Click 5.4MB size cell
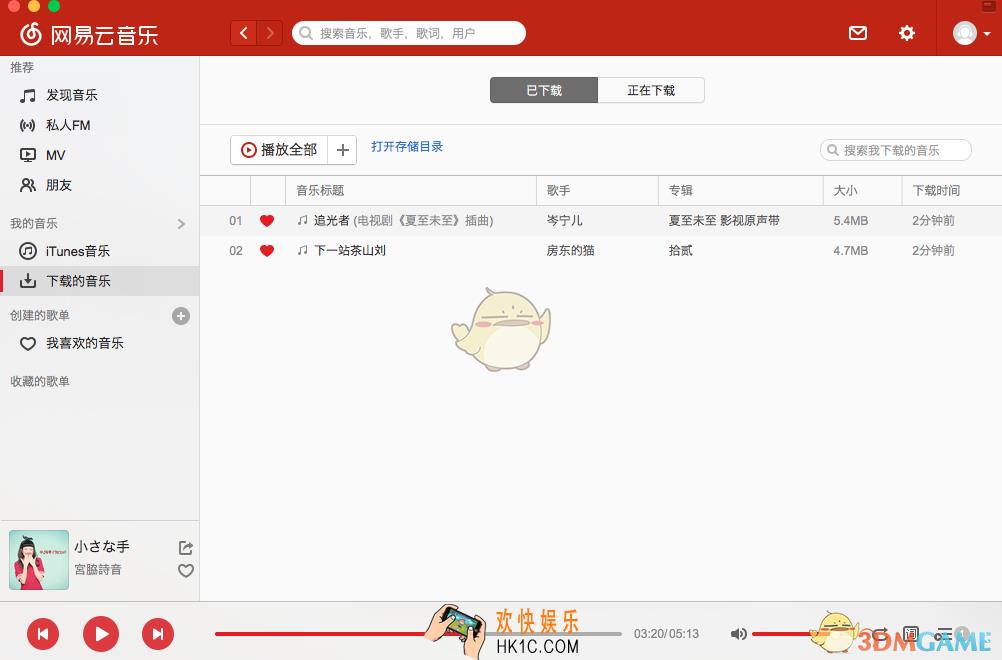 851,220
